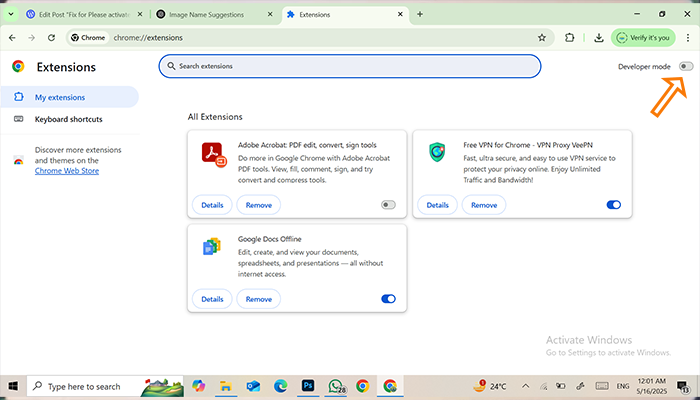Open the tab search dropdown arrow

point(11,14)
